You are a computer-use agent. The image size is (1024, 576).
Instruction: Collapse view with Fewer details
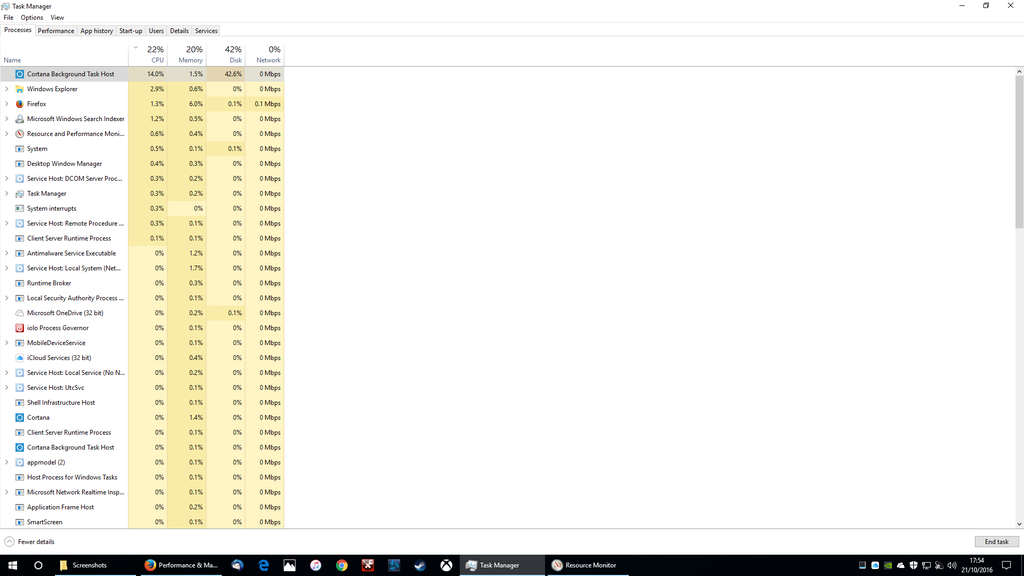click(29, 542)
